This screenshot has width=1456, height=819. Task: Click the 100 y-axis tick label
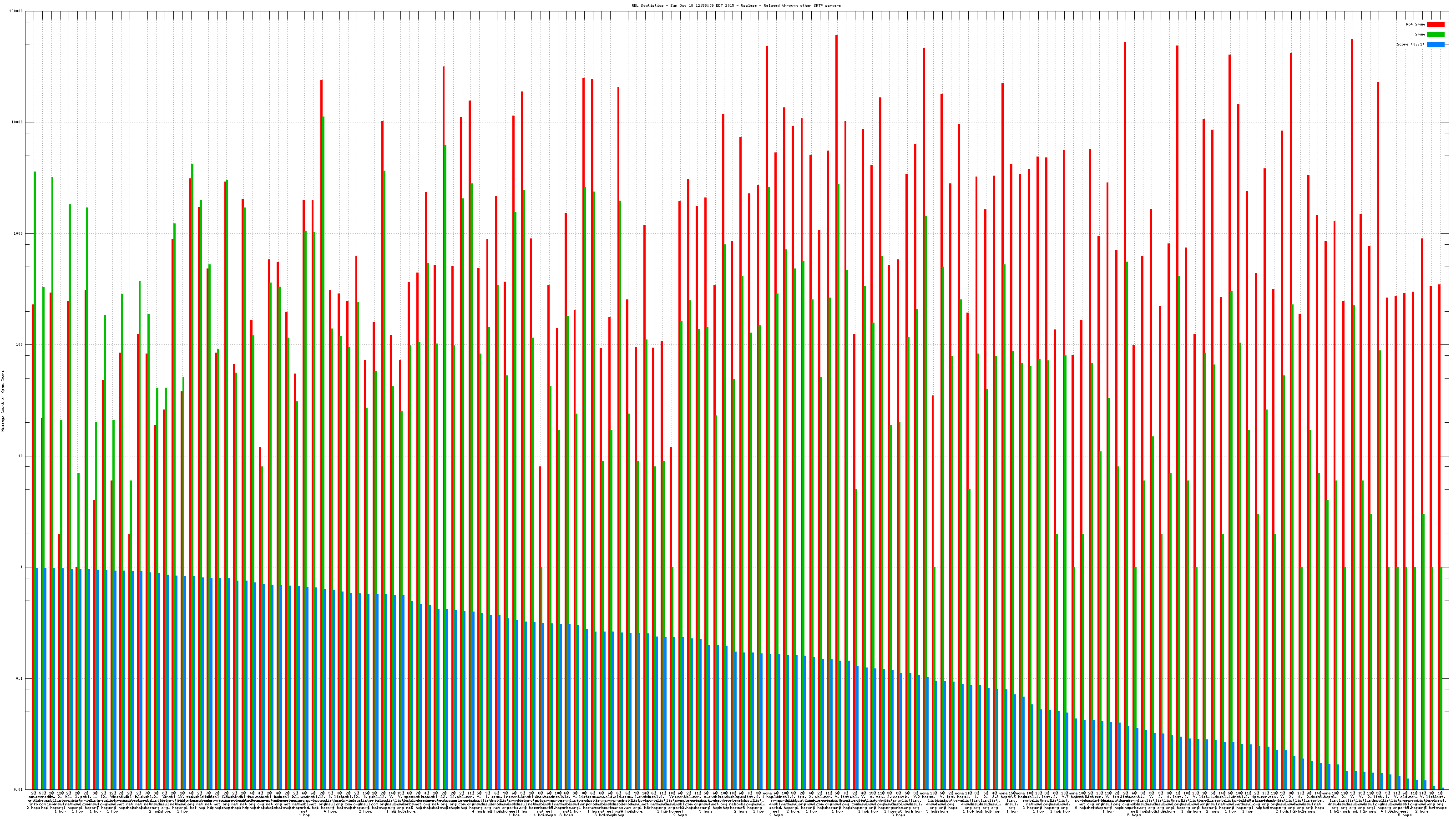click(x=19, y=345)
